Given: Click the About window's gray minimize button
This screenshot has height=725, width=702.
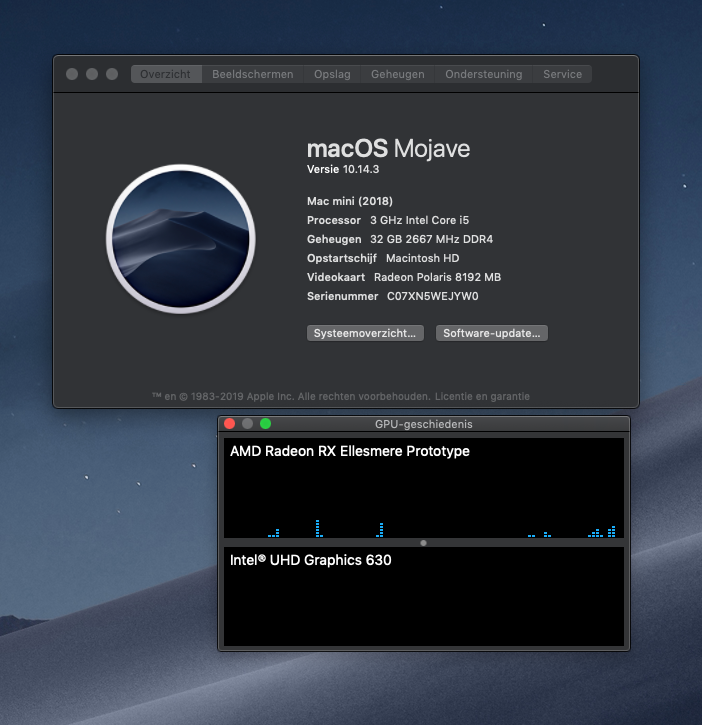Looking at the screenshot, I should coord(92,74).
